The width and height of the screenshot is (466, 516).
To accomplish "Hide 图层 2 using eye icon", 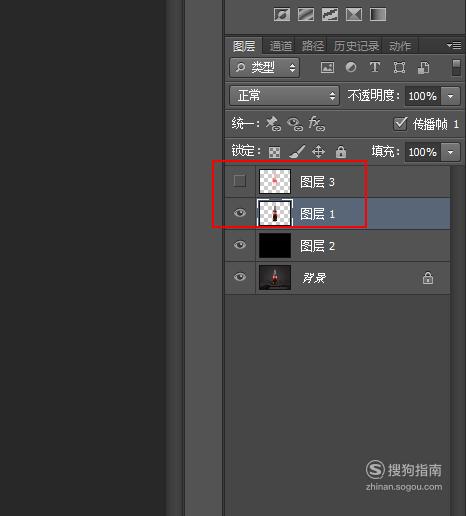I will click(x=240, y=245).
